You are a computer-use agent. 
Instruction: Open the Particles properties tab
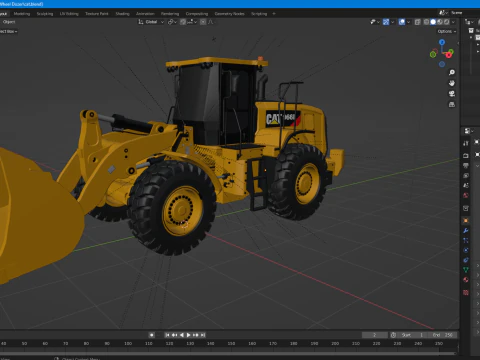pyautogui.click(x=466, y=240)
